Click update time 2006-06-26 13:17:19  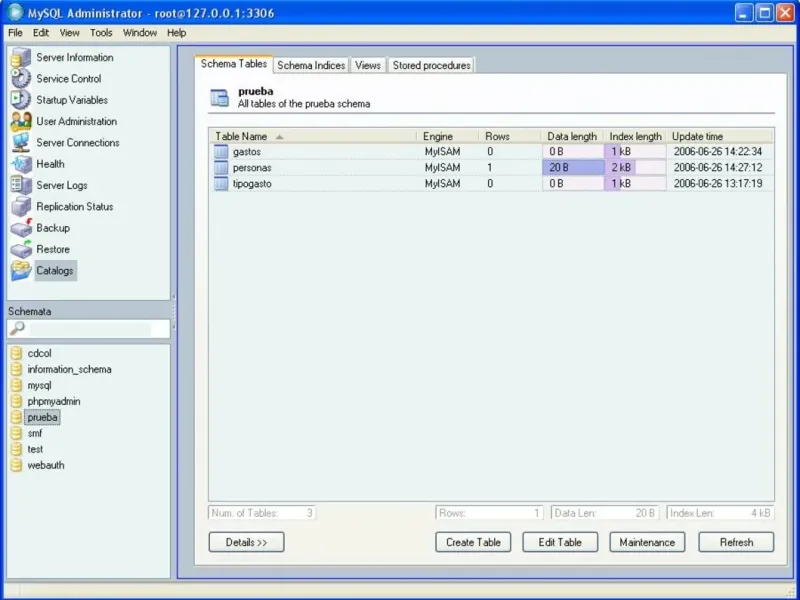[718, 184]
